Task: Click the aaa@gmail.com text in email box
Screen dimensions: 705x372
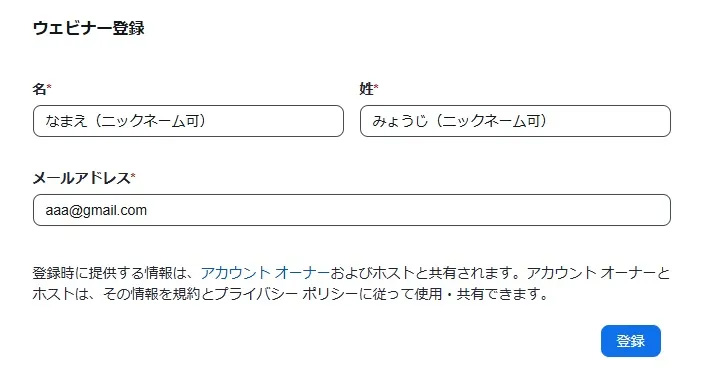Action: pyautogui.click(x=96, y=210)
